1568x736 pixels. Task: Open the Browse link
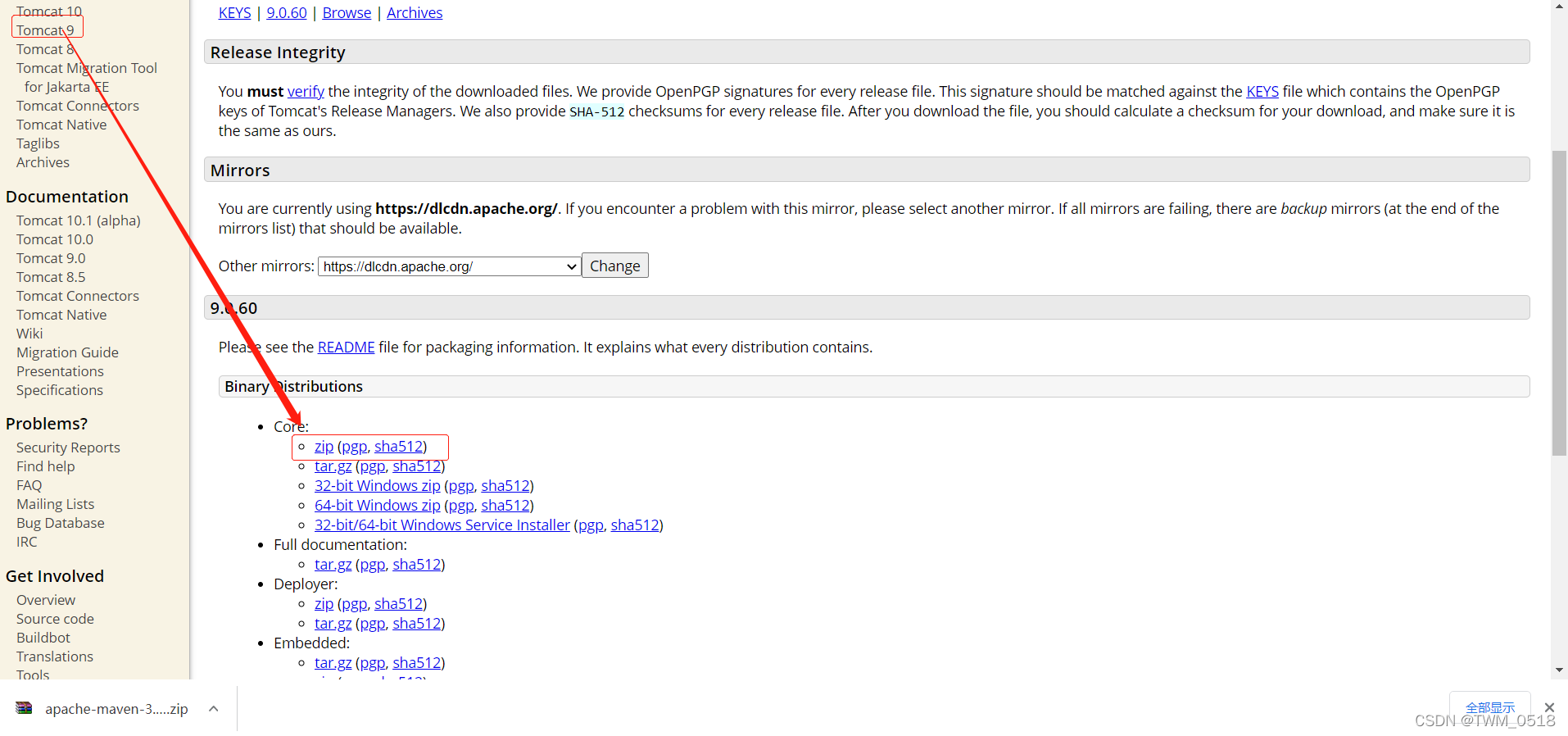[347, 13]
